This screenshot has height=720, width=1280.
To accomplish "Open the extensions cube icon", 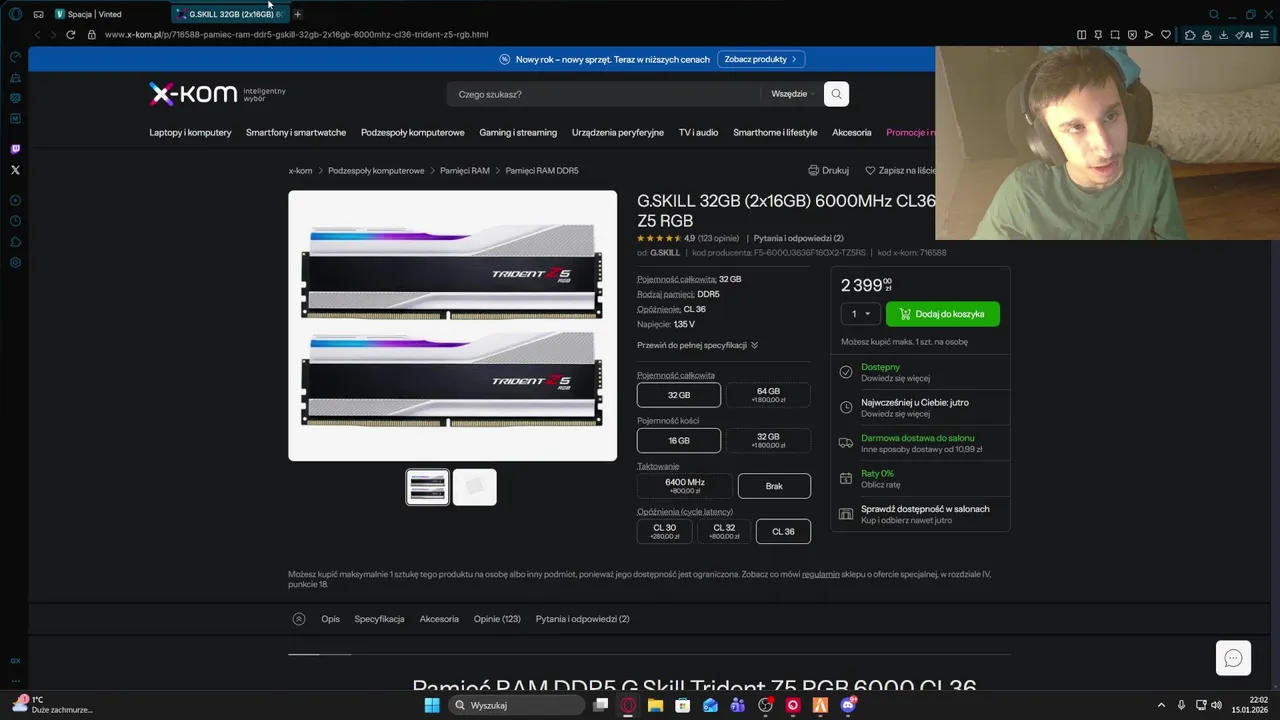I will point(1190,34).
